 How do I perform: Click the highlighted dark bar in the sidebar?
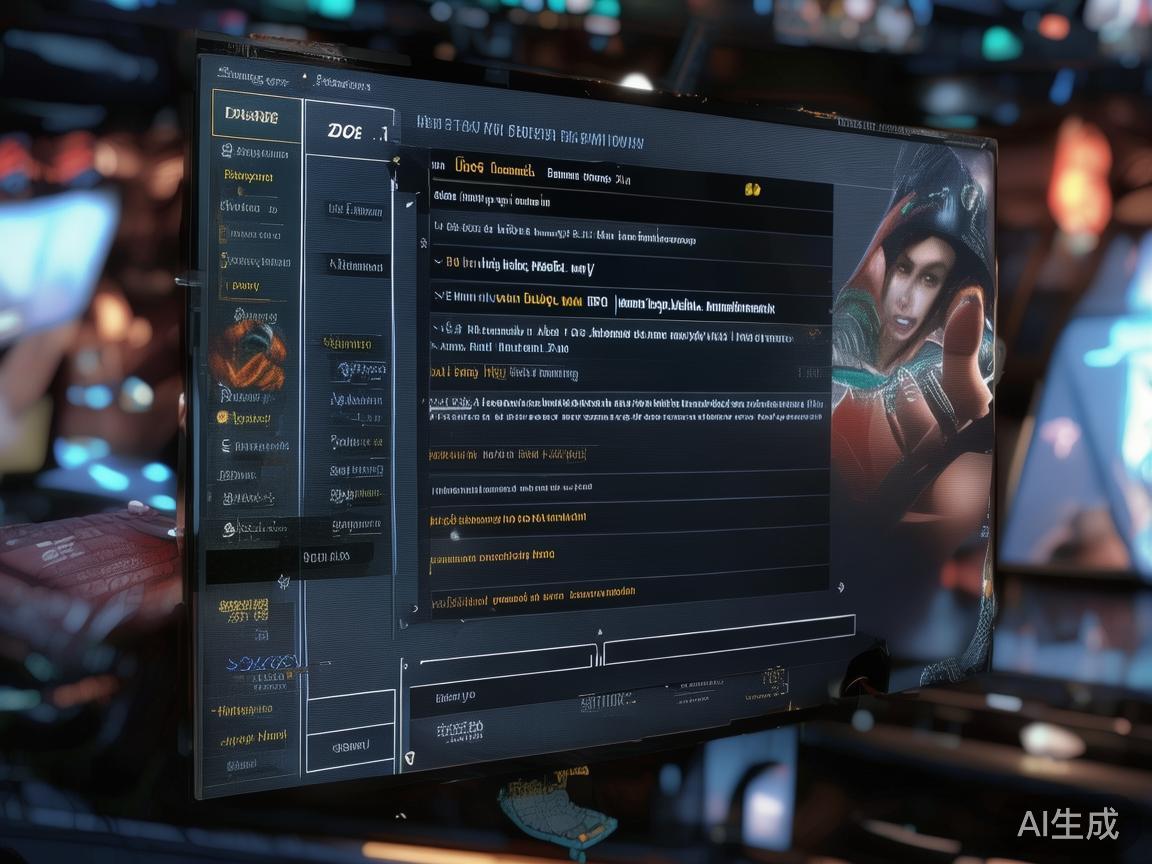coord(290,554)
